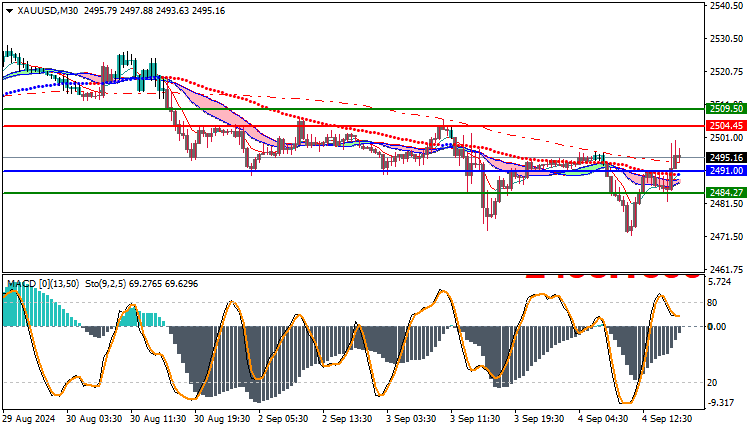750x430 pixels.
Task: Click the 2 Sep 13:30 time label
Action: (x=347, y=419)
